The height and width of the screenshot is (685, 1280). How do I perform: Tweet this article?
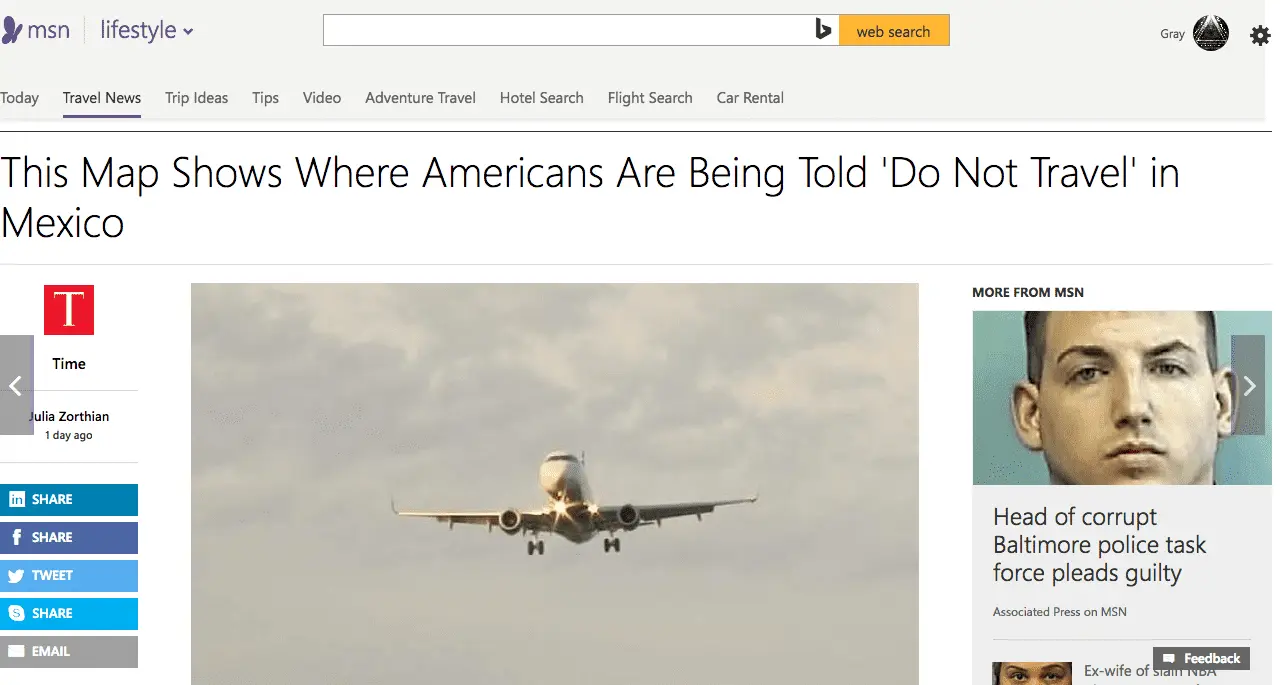coord(69,575)
